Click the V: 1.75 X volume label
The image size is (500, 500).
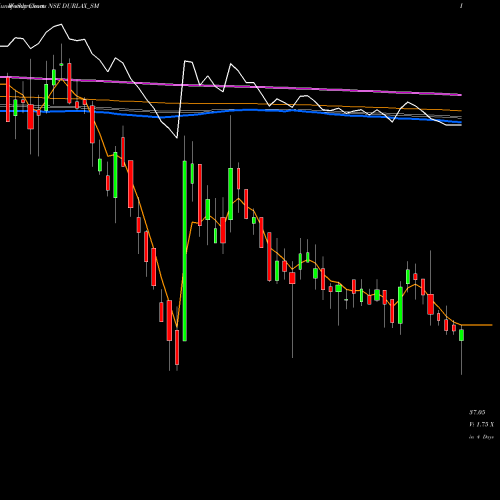tap(481, 424)
